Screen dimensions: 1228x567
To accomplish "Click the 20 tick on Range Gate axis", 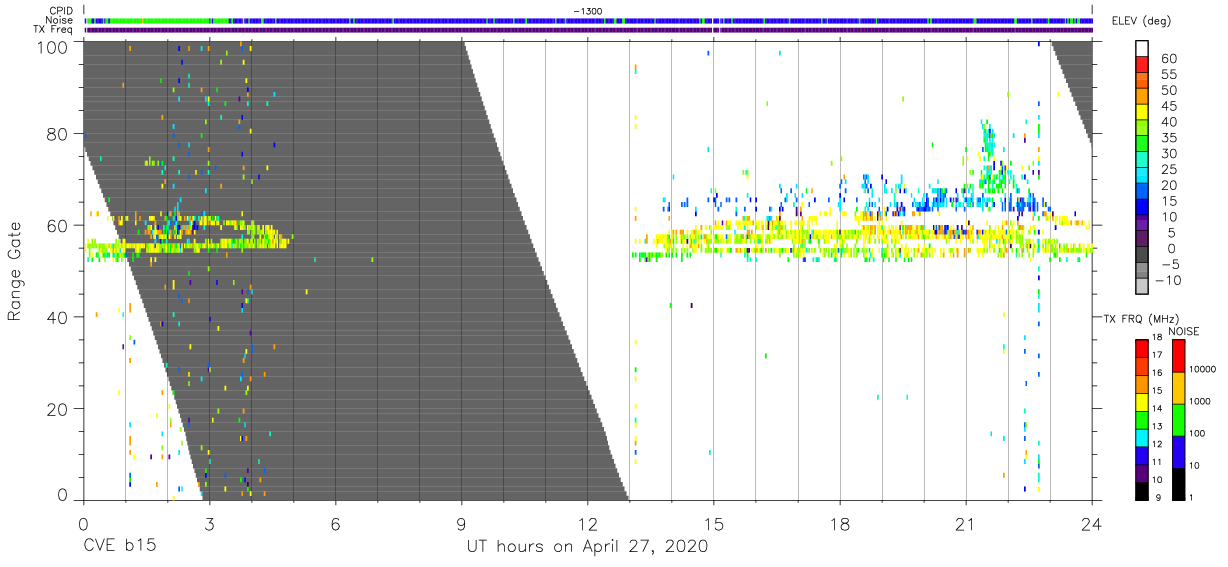I will [57, 409].
